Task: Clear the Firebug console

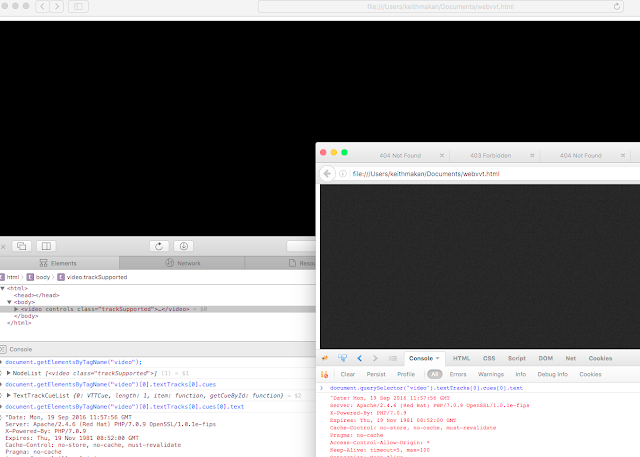Action: 348,374
